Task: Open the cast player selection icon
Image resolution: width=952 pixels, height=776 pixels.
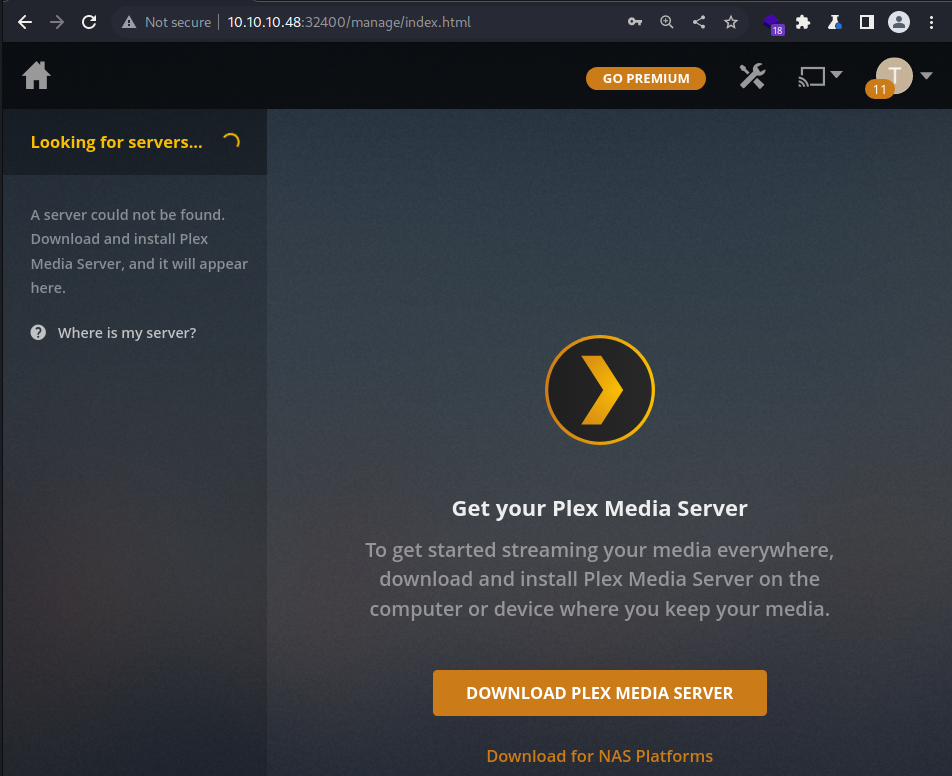Action: (x=811, y=77)
